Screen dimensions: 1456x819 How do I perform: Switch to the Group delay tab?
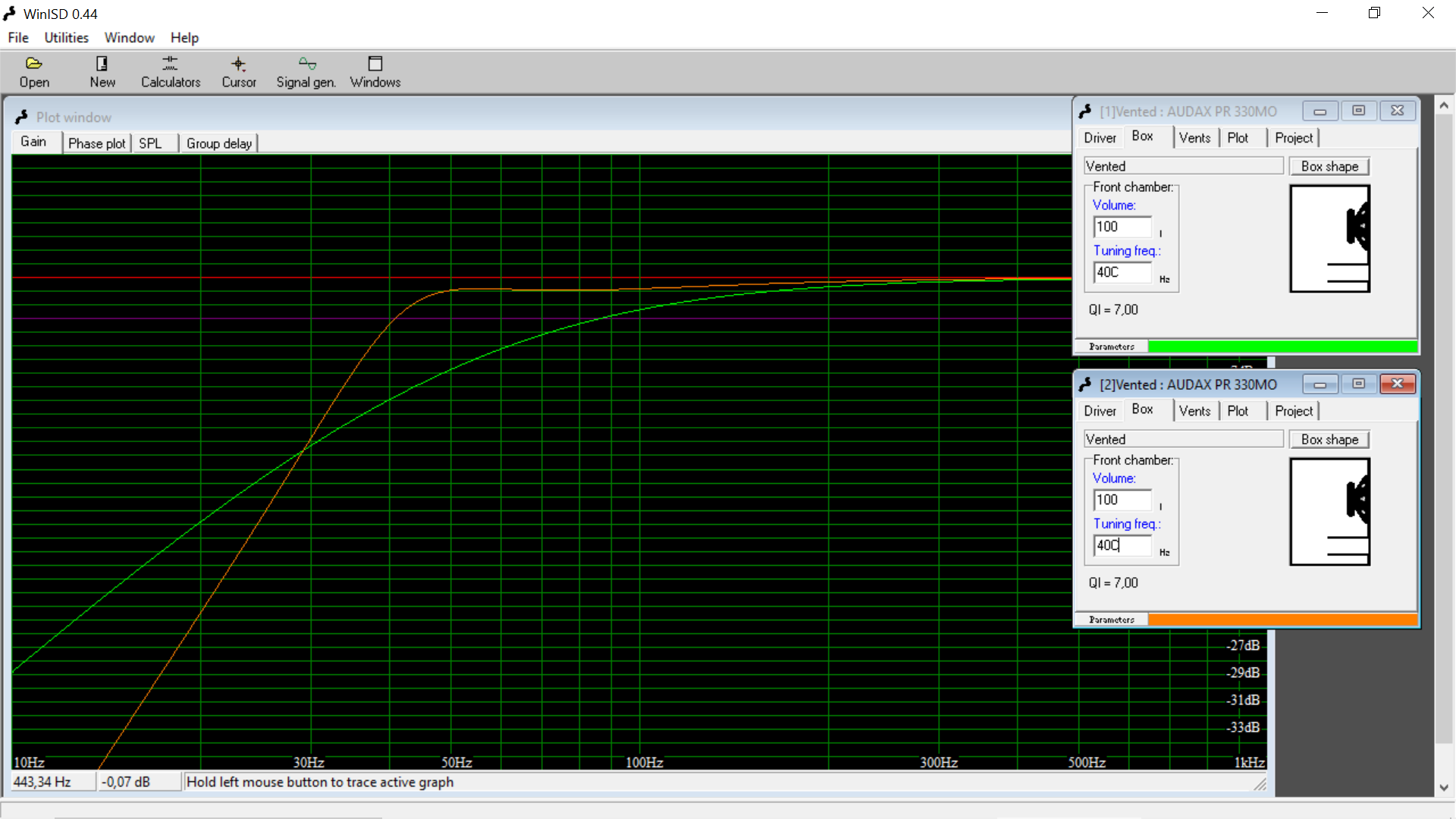[x=218, y=143]
